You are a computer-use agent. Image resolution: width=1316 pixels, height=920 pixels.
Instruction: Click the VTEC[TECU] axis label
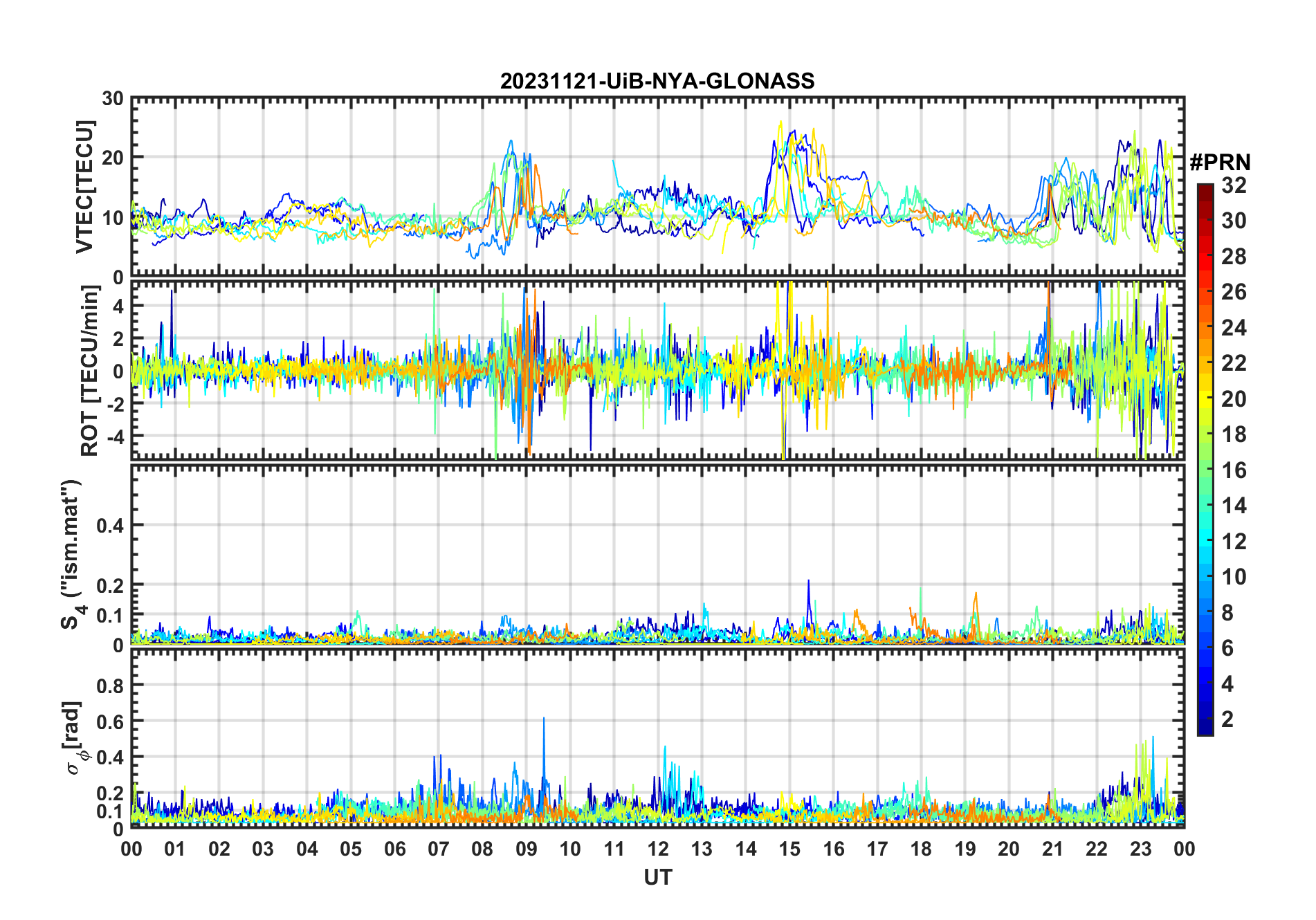84,187
